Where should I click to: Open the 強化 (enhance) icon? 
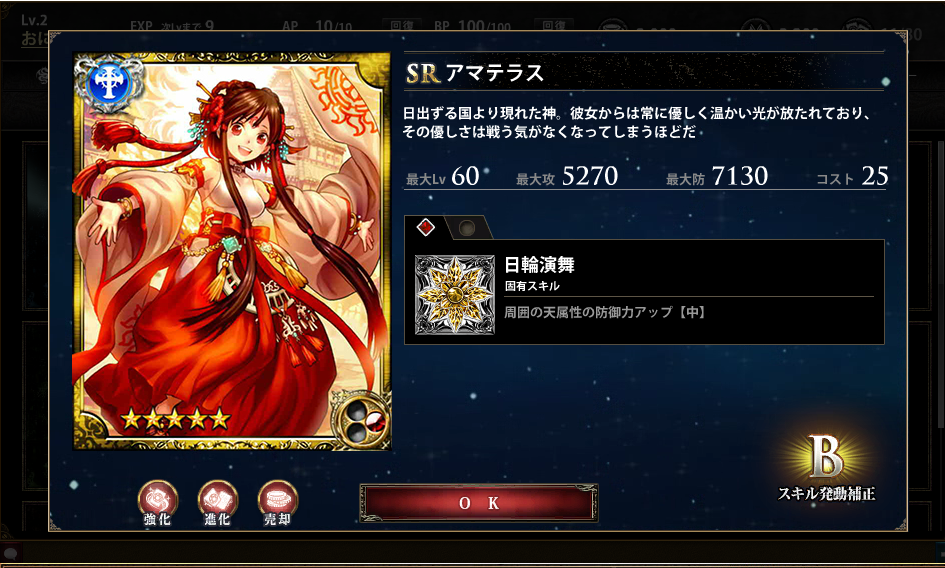pyautogui.click(x=157, y=503)
